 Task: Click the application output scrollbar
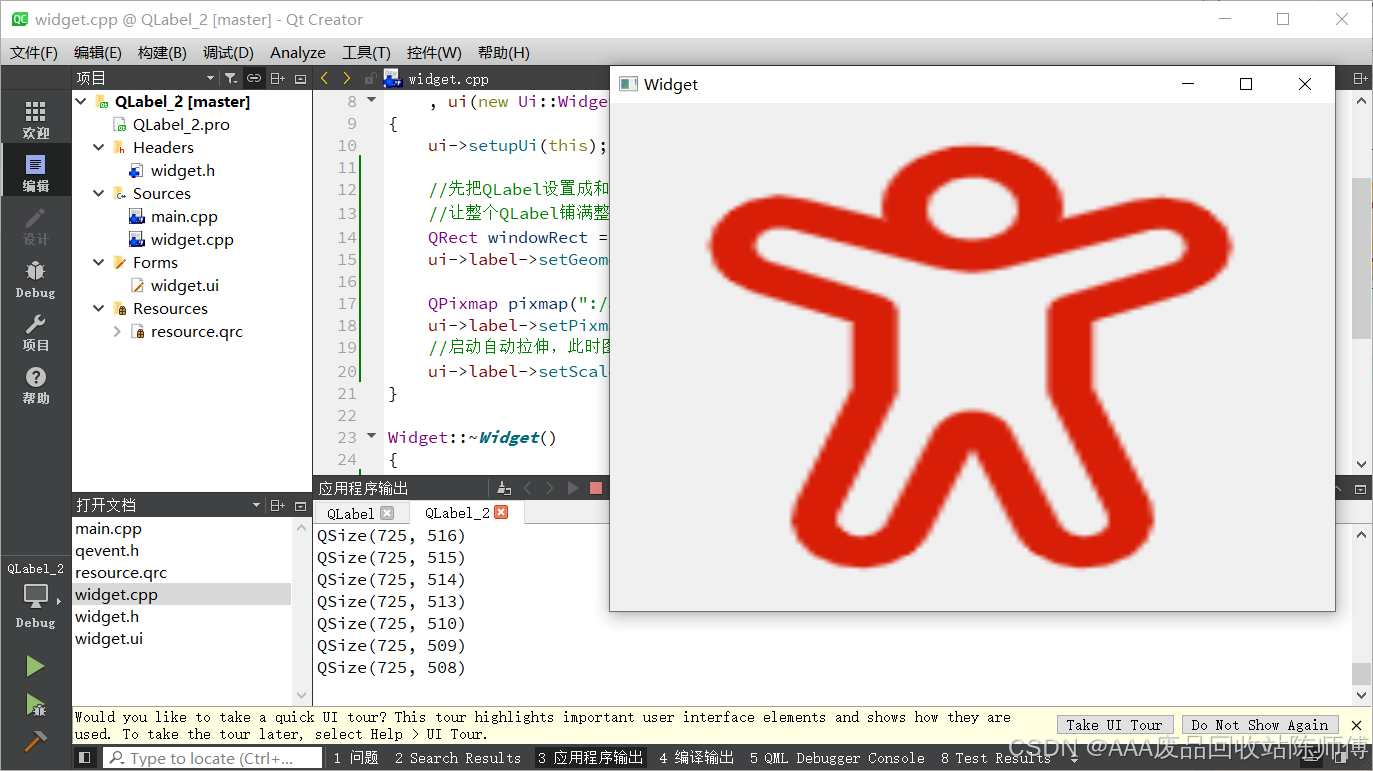1361,672
